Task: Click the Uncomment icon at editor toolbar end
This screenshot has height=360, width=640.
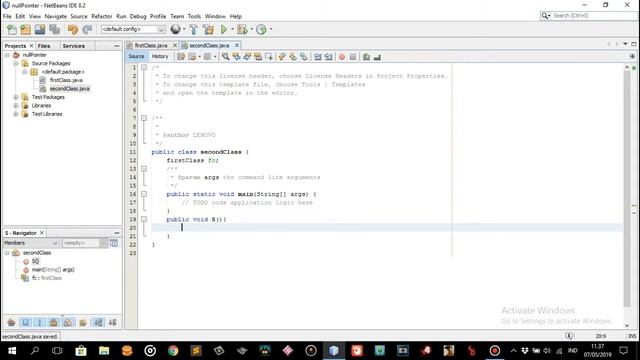Action: (x=377, y=57)
